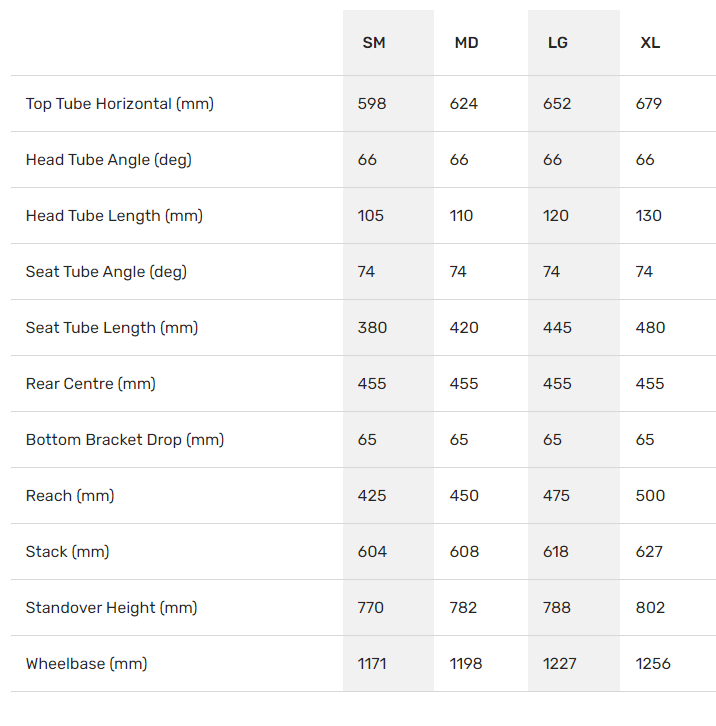The height and width of the screenshot is (726, 716).
Task: Click the Head Tube Length row label
Action: coord(114,216)
